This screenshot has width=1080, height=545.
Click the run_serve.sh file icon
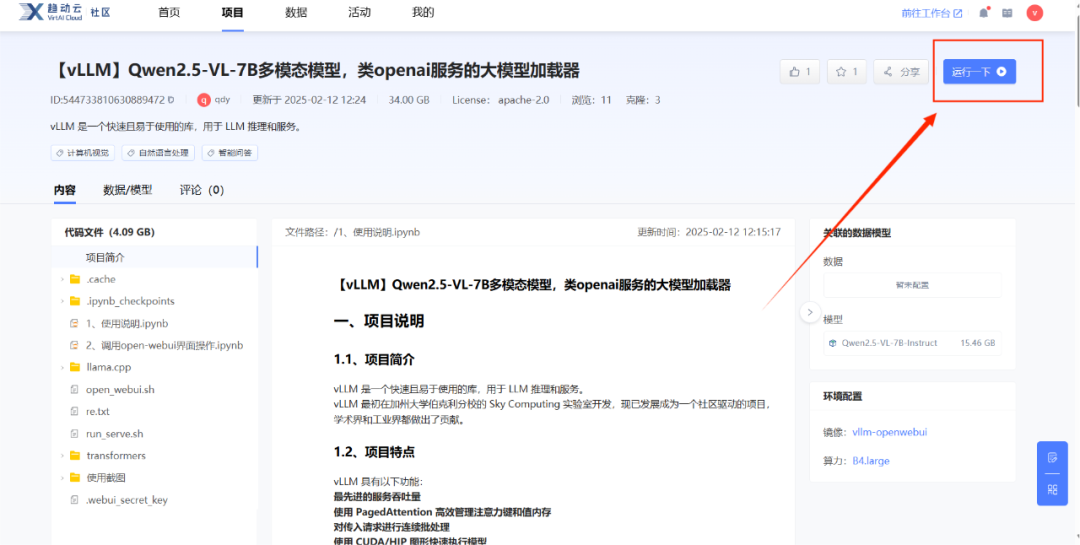click(74, 433)
